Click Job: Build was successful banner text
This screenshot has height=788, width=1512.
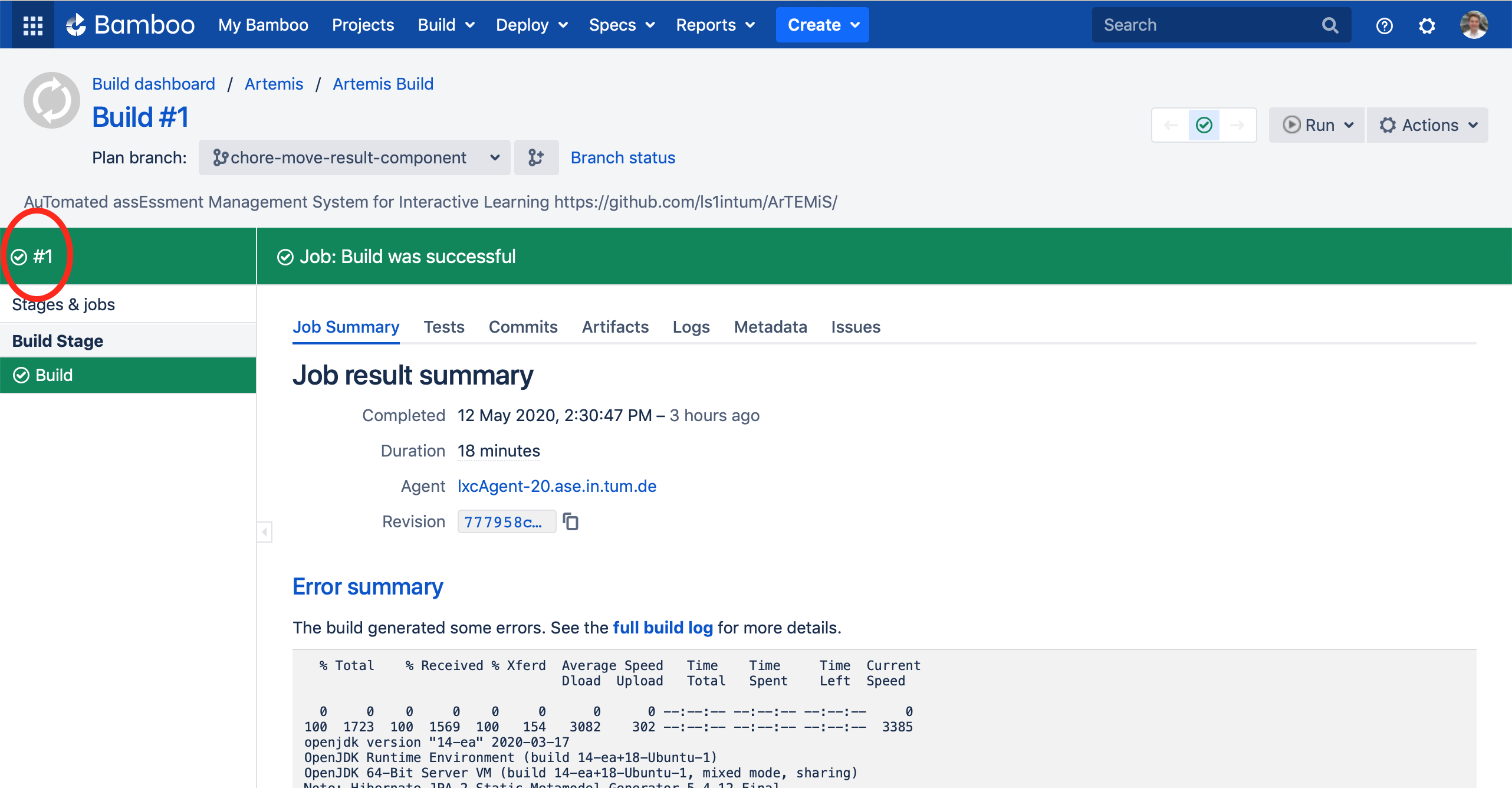tap(407, 257)
